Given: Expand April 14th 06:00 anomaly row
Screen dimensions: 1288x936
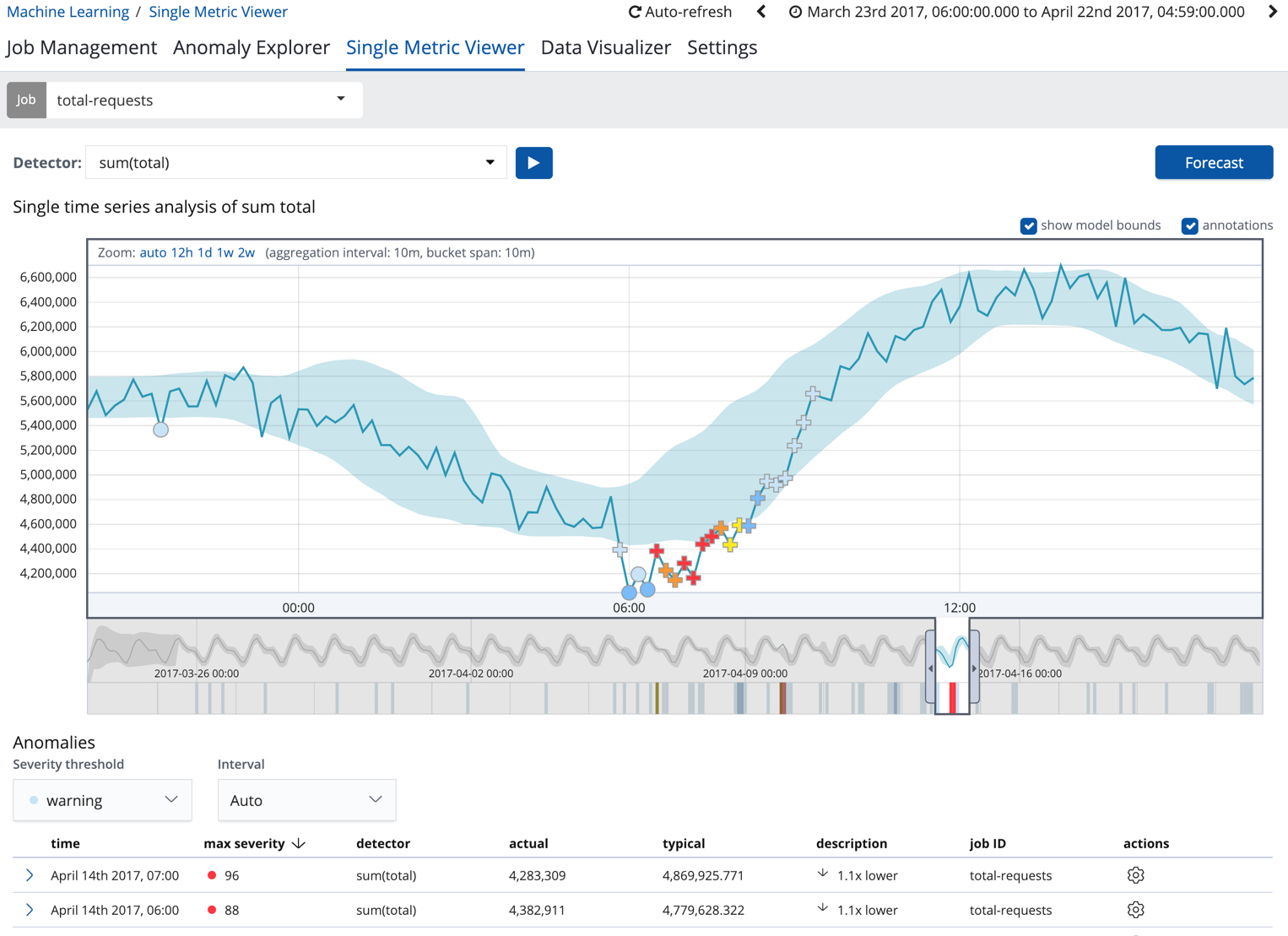Looking at the screenshot, I should [30, 910].
